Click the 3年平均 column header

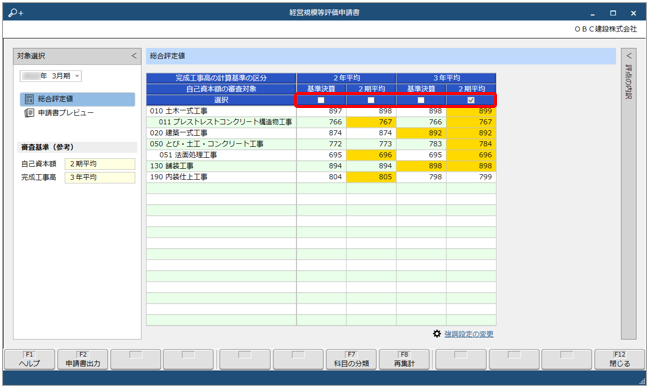click(446, 78)
